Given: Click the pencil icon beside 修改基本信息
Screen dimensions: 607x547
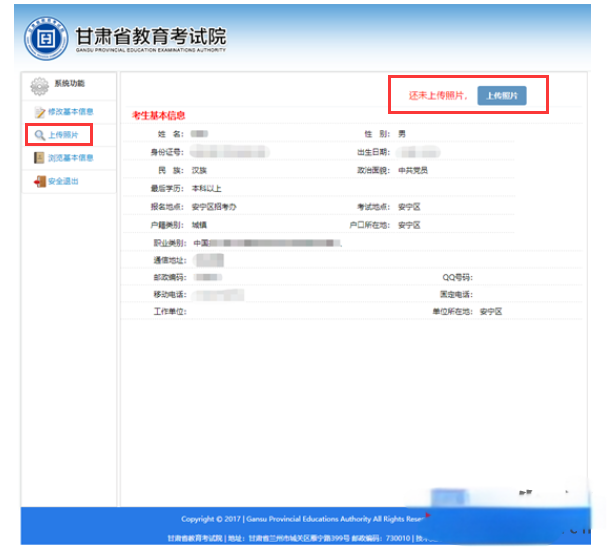Looking at the screenshot, I should [39, 111].
